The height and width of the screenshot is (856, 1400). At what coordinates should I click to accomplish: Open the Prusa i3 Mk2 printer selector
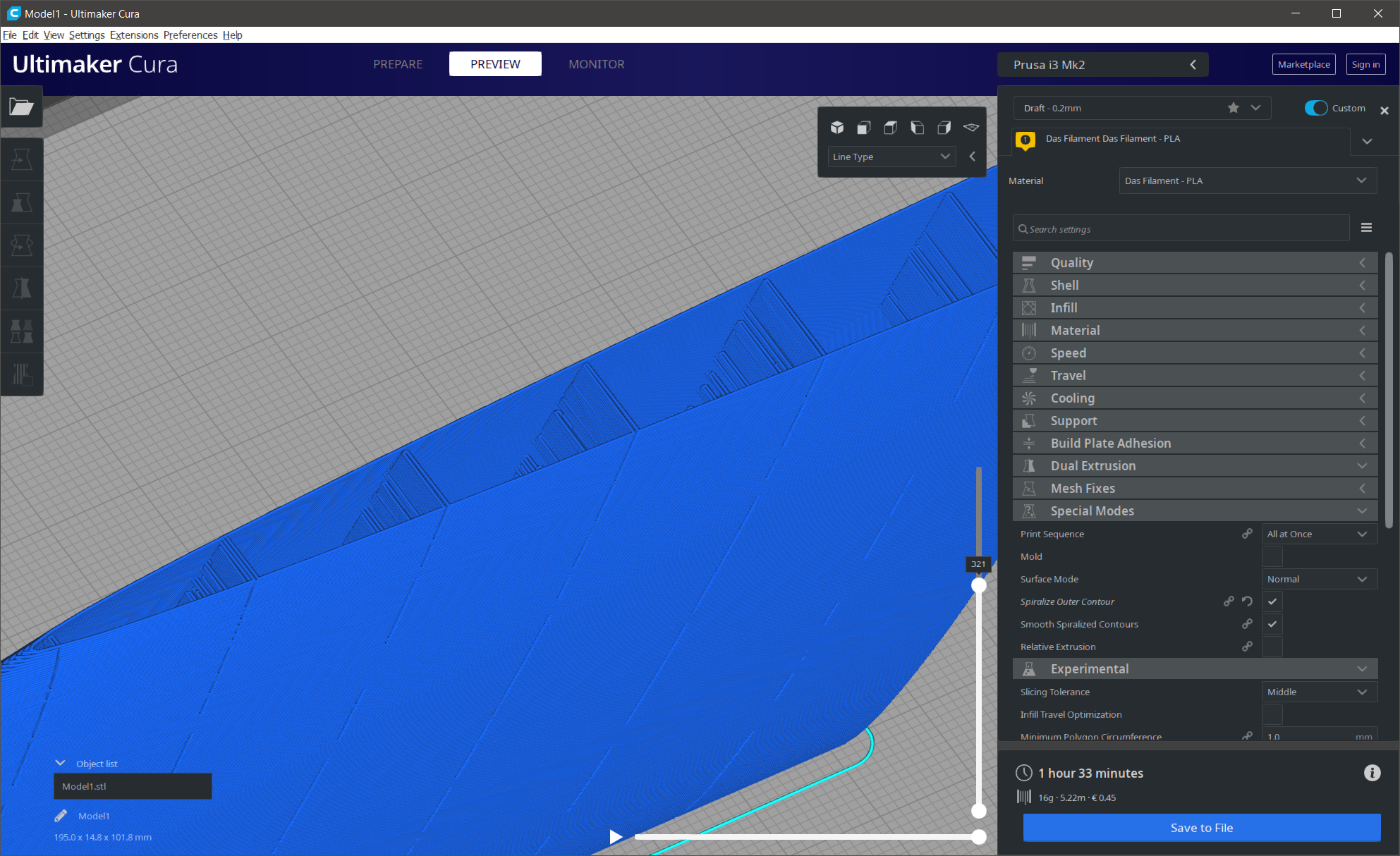tap(1103, 64)
